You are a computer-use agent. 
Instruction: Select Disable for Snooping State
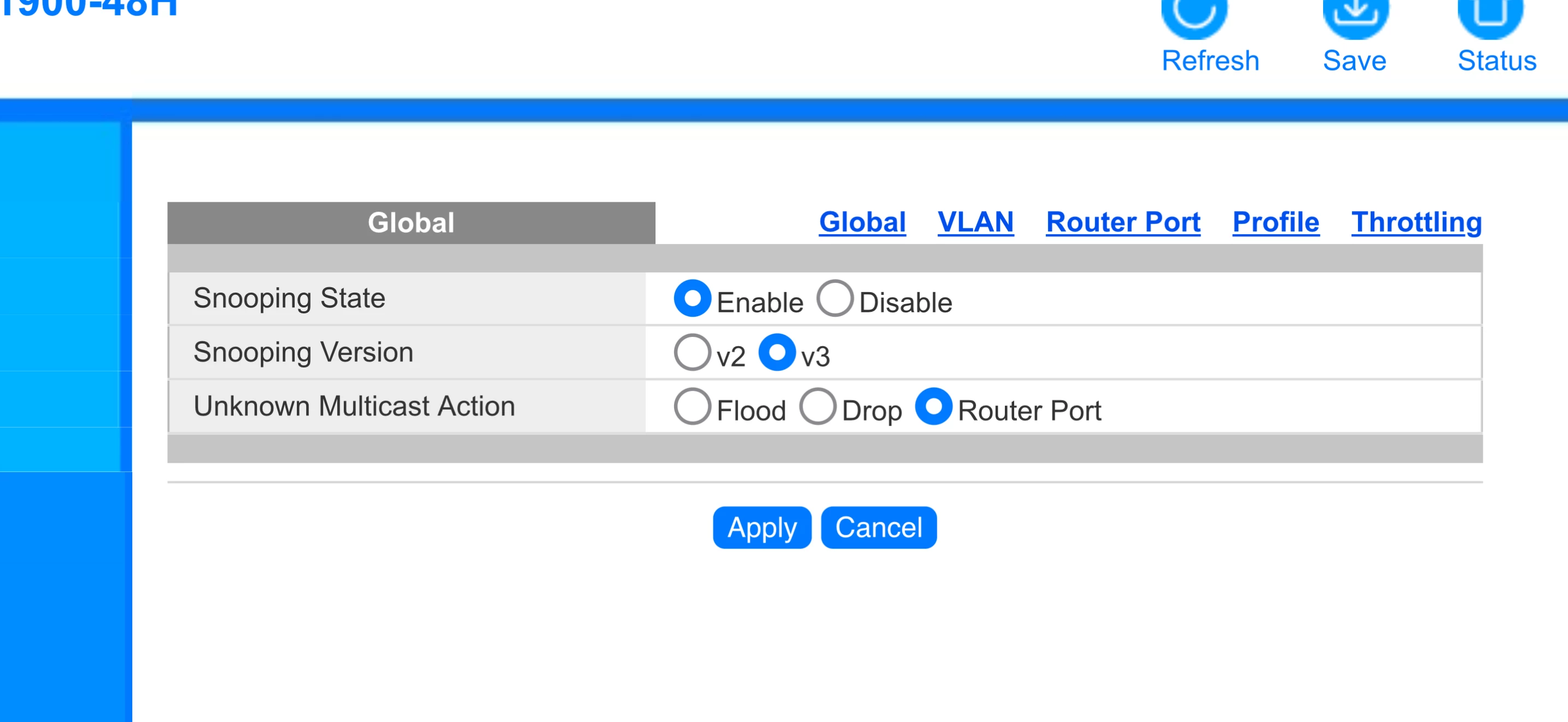point(834,298)
